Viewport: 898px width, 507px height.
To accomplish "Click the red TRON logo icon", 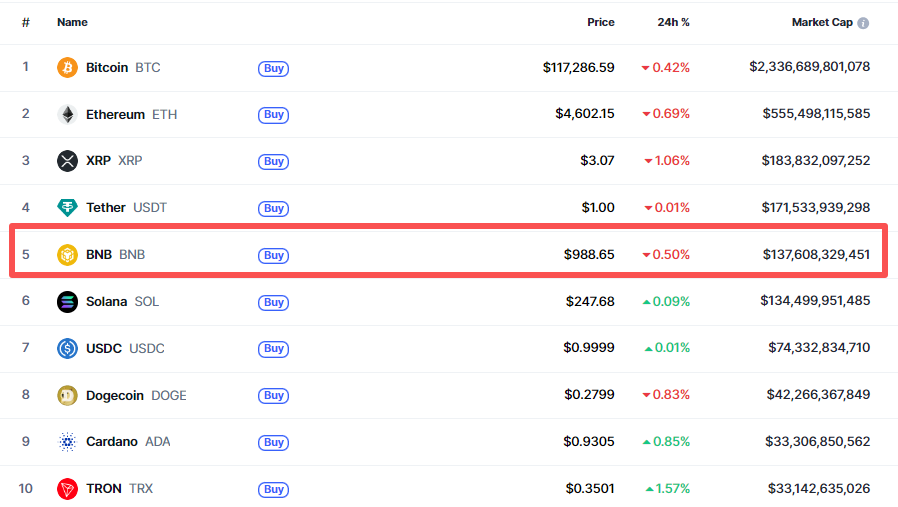I will 67,489.
